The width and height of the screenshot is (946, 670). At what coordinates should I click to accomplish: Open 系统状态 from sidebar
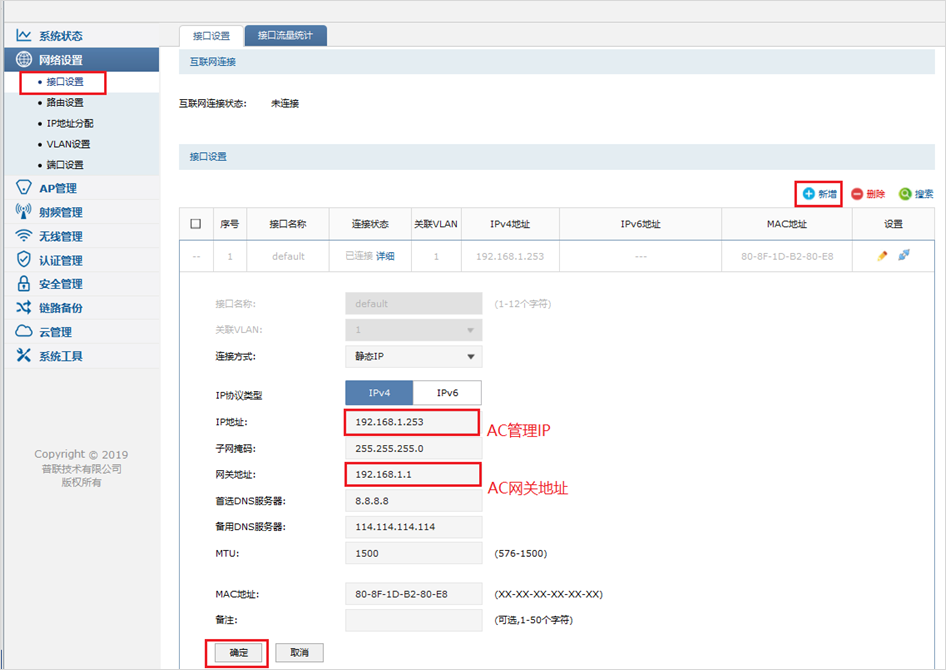(x=60, y=36)
